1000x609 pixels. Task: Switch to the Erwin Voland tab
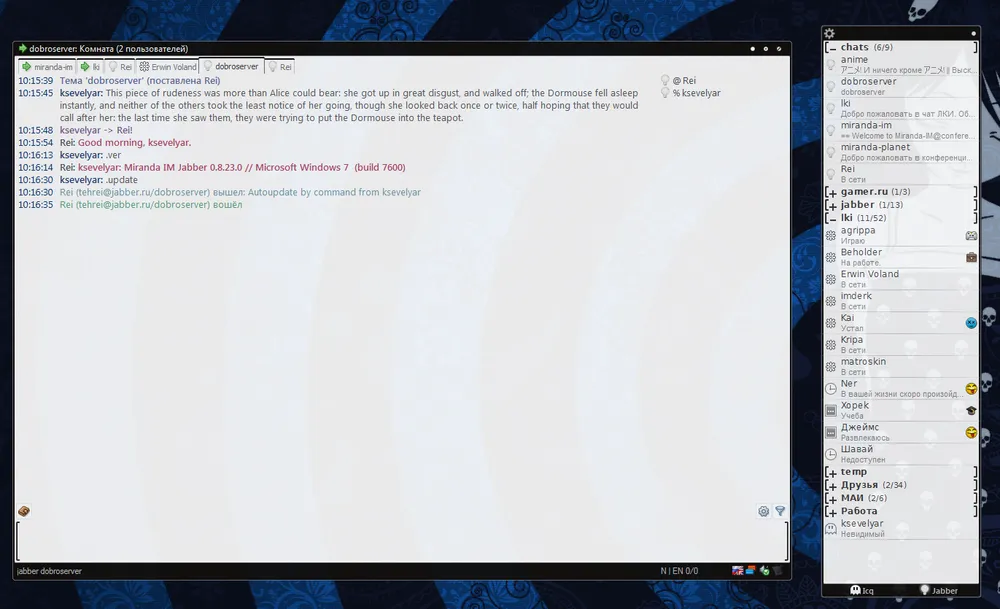pyautogui.click(x=168, y=66)
